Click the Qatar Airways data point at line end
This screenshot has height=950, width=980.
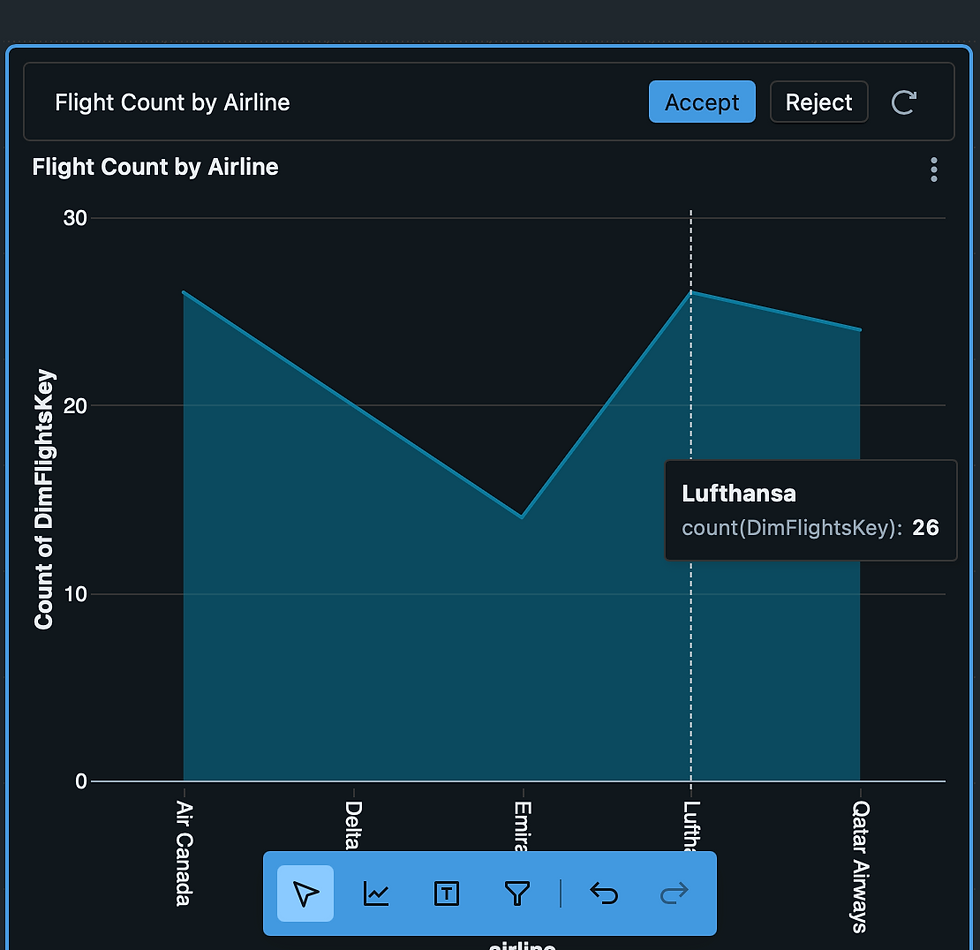pos(860,330)
